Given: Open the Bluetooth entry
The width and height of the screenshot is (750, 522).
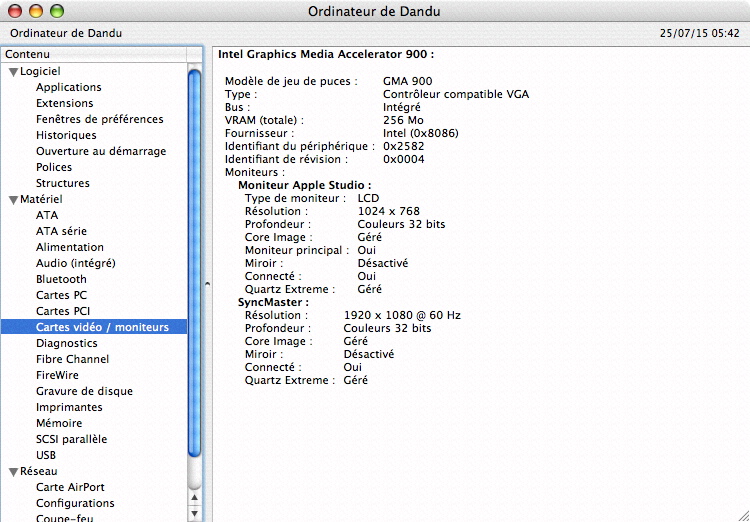Looking at the screenshot, I should pos(61,279).
